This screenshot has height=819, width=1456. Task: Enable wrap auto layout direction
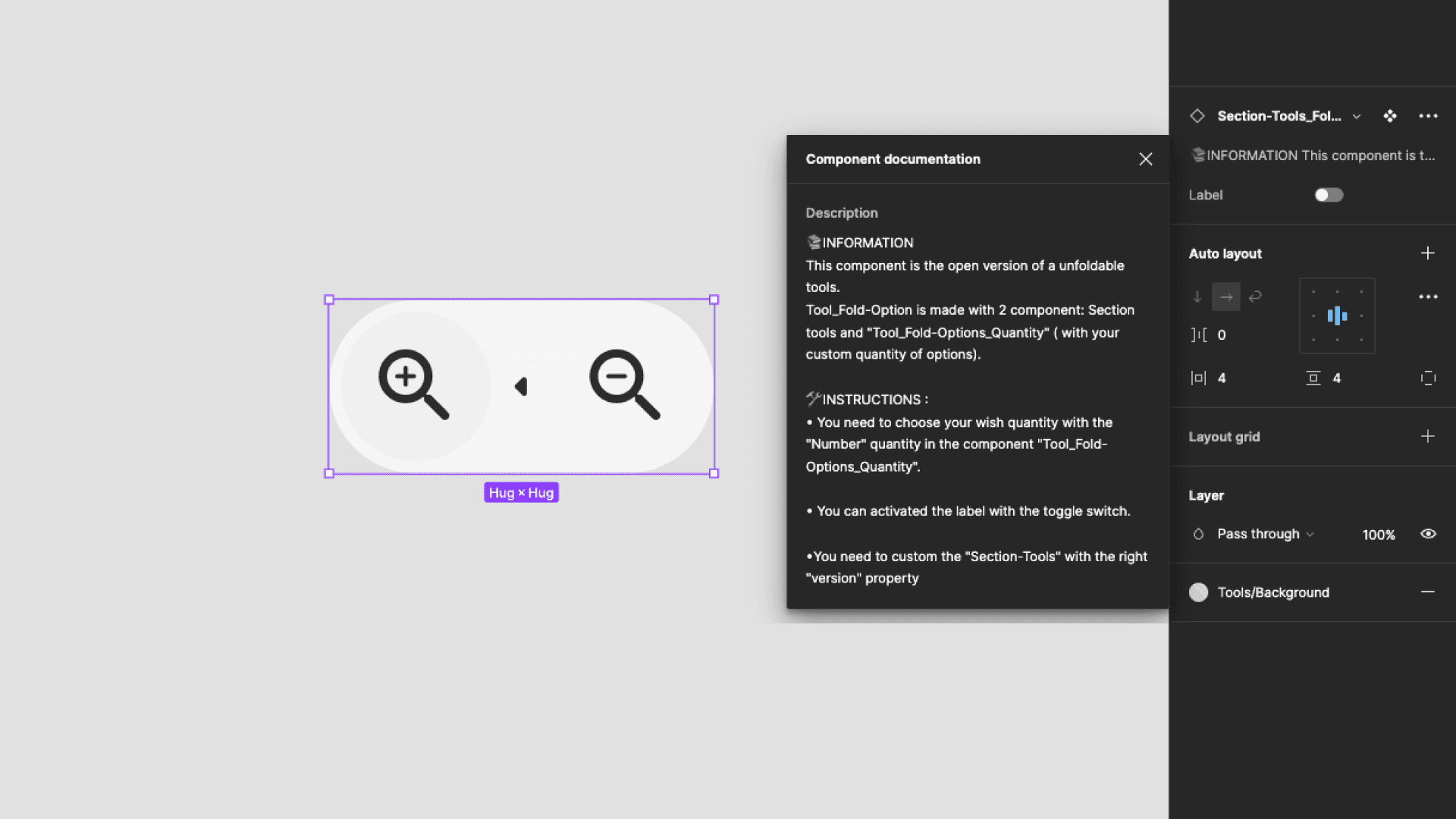[x=1255, y=297]
